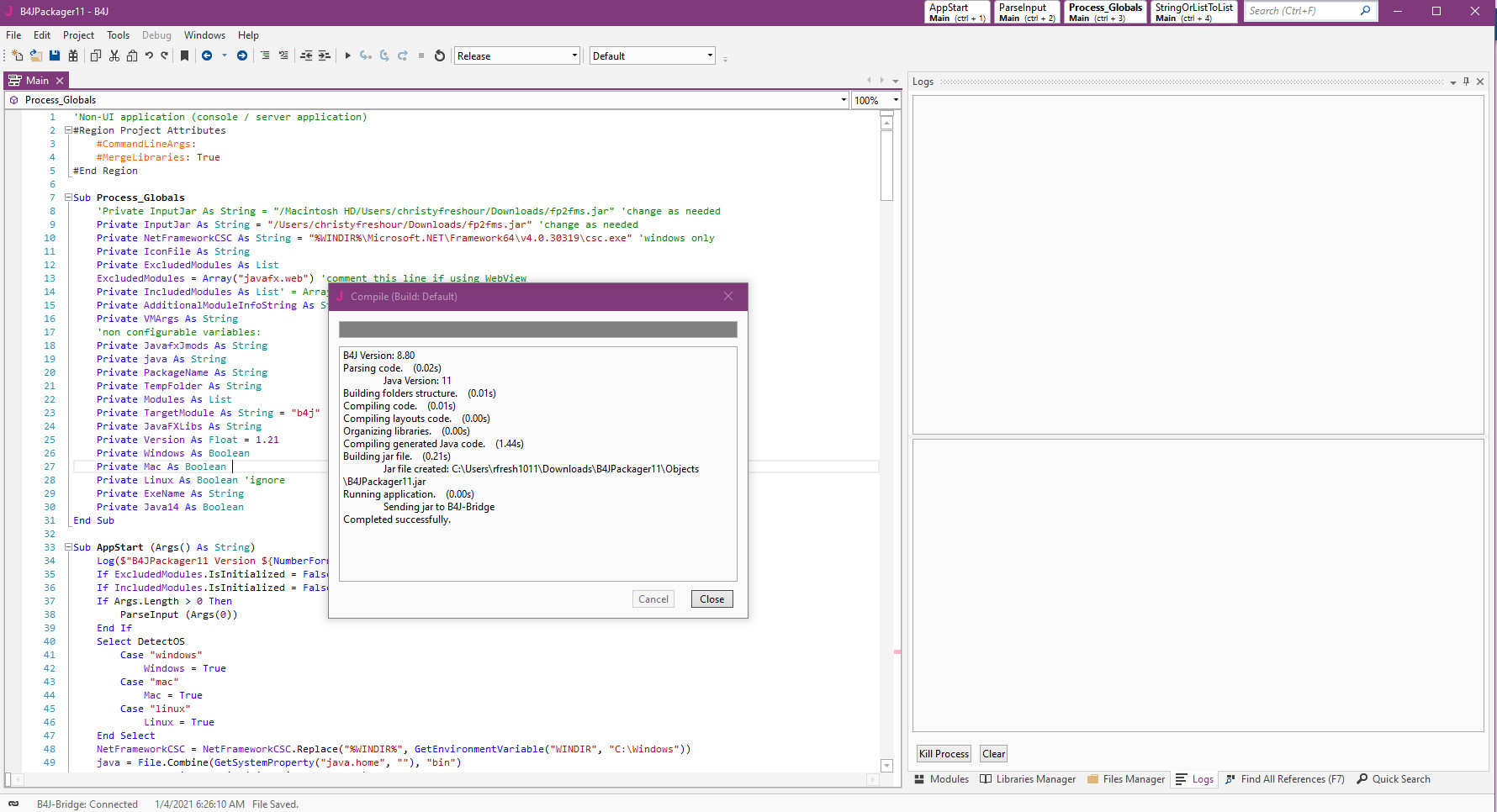Click the restart circular arrow icon
Viewport: 1497px width, 812px height.
tap(439, 55)
